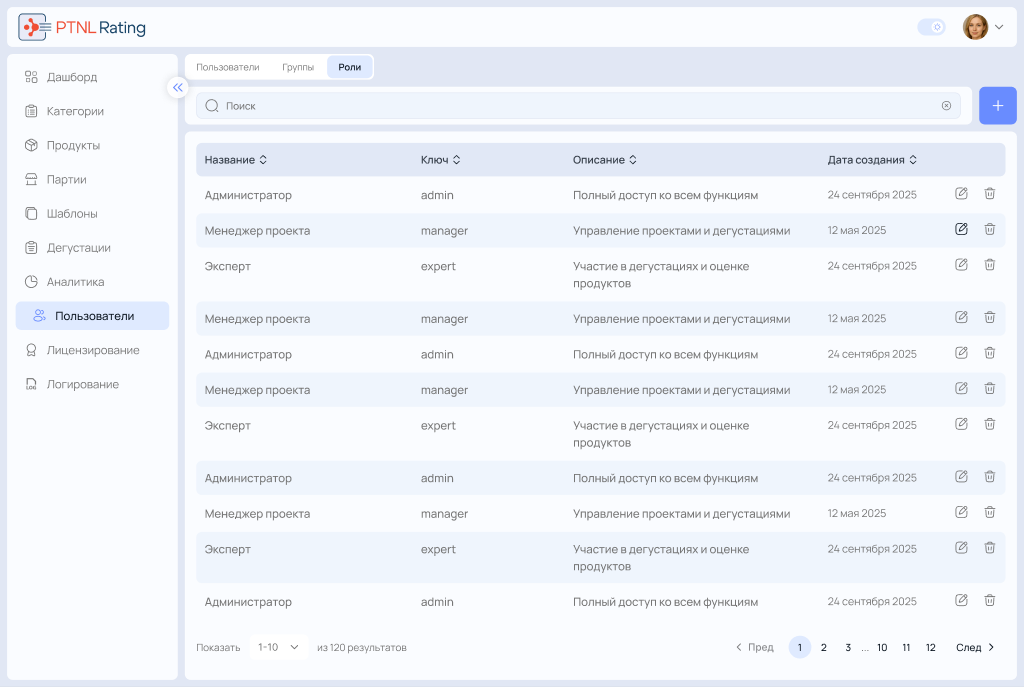Jump to page 2
1024x687 pixels.
tap(824, 647)
